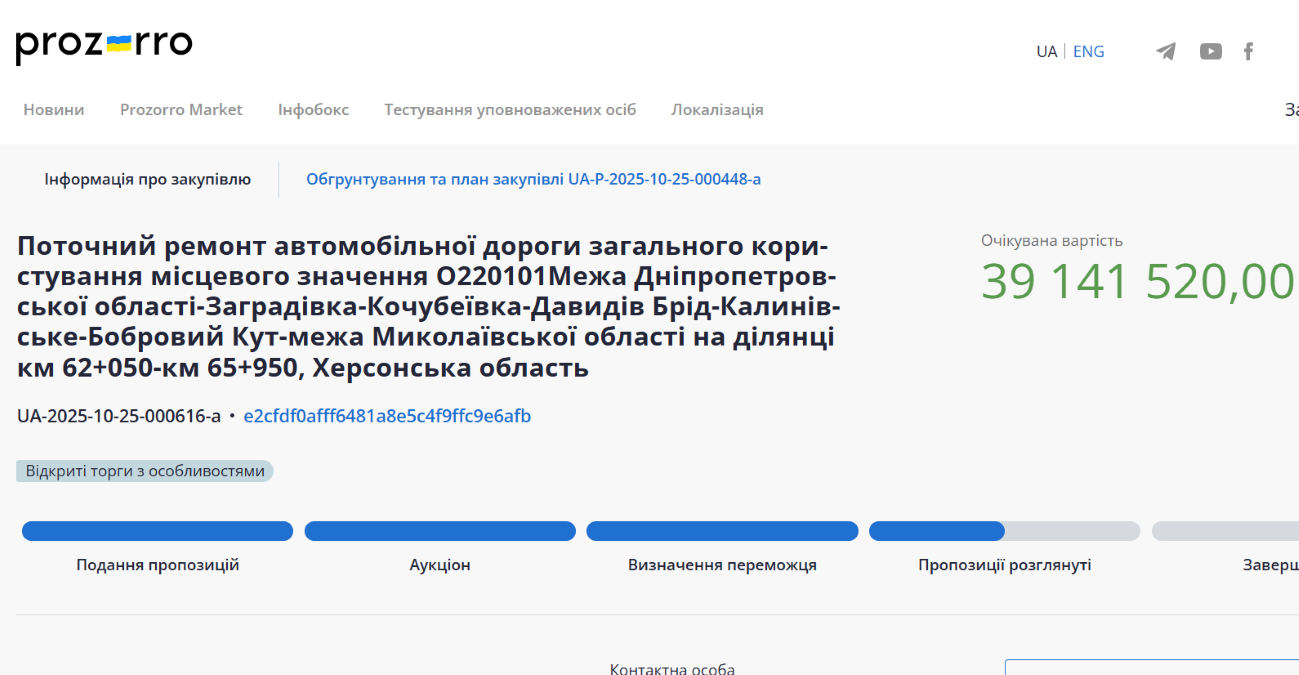1299x675 pixels.
Task: Click the Відкриті торги з особливостями badge
Action: pos(145,471)
